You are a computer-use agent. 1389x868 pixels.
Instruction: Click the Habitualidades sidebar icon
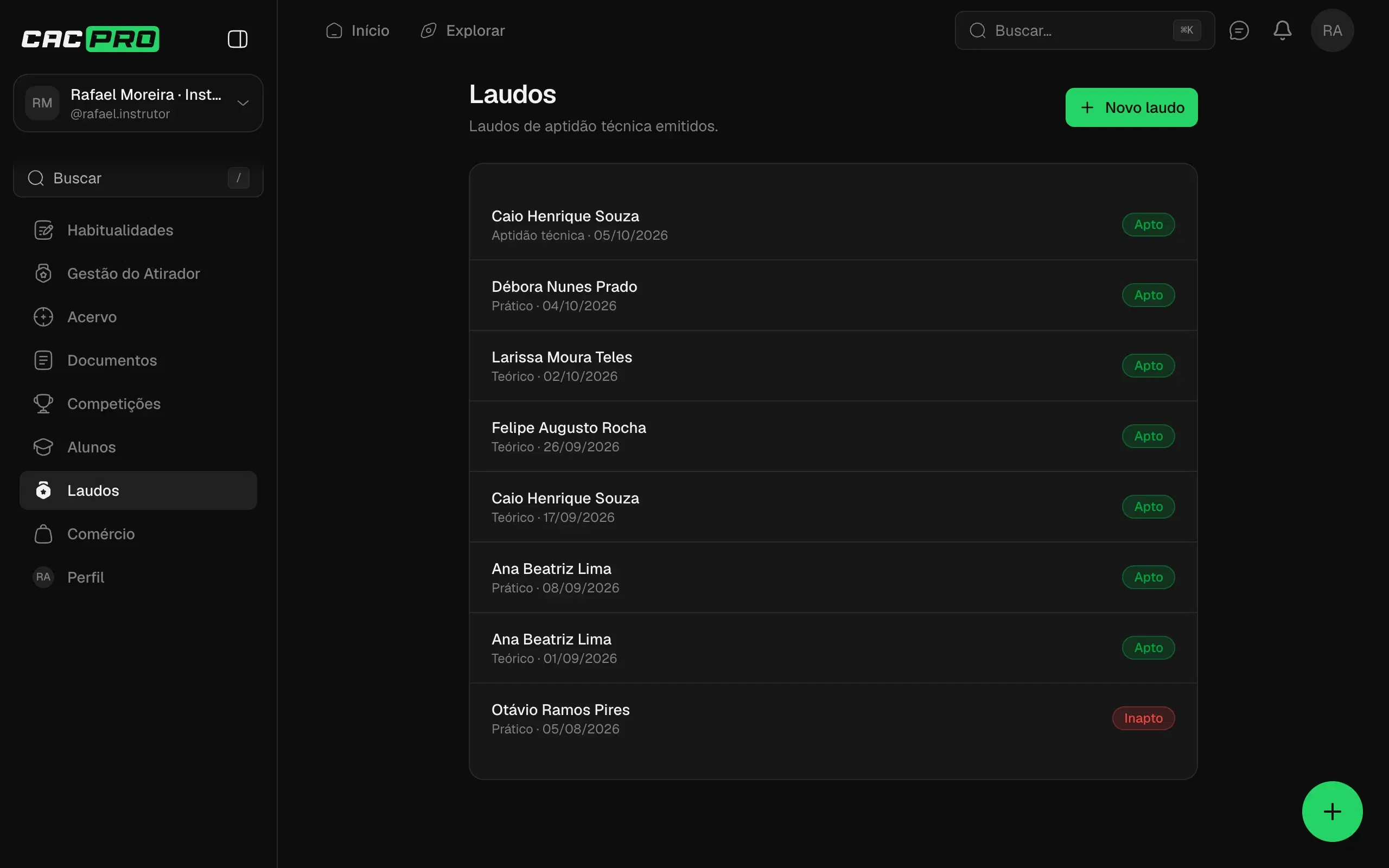(43, 230)
